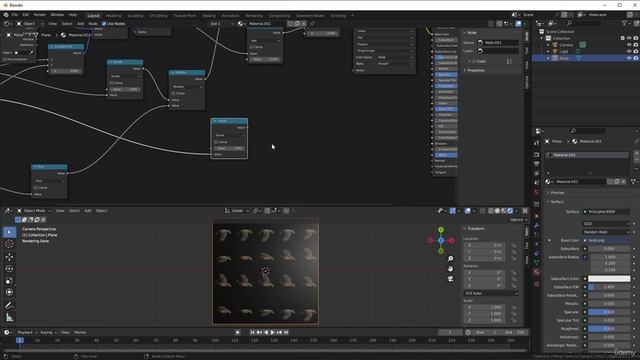The image size is (640, 360).
Task: Open the Render properties tab icon
Action: click(x=536, y=155)
